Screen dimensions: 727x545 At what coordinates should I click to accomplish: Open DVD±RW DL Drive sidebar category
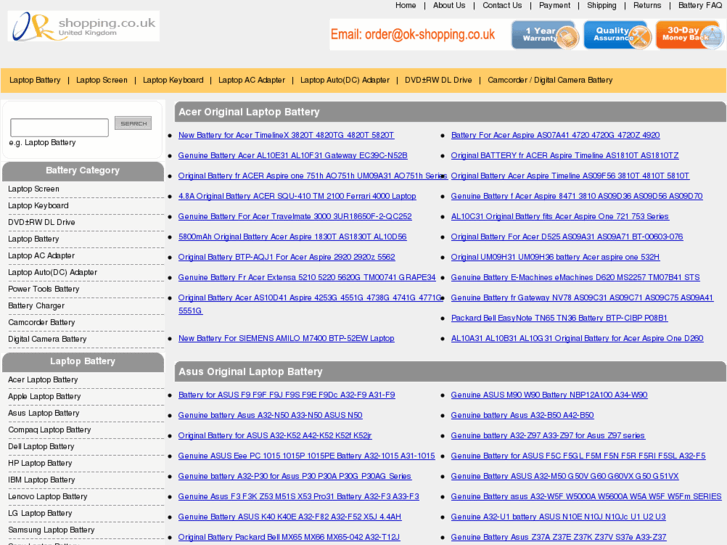click(41, 222)
